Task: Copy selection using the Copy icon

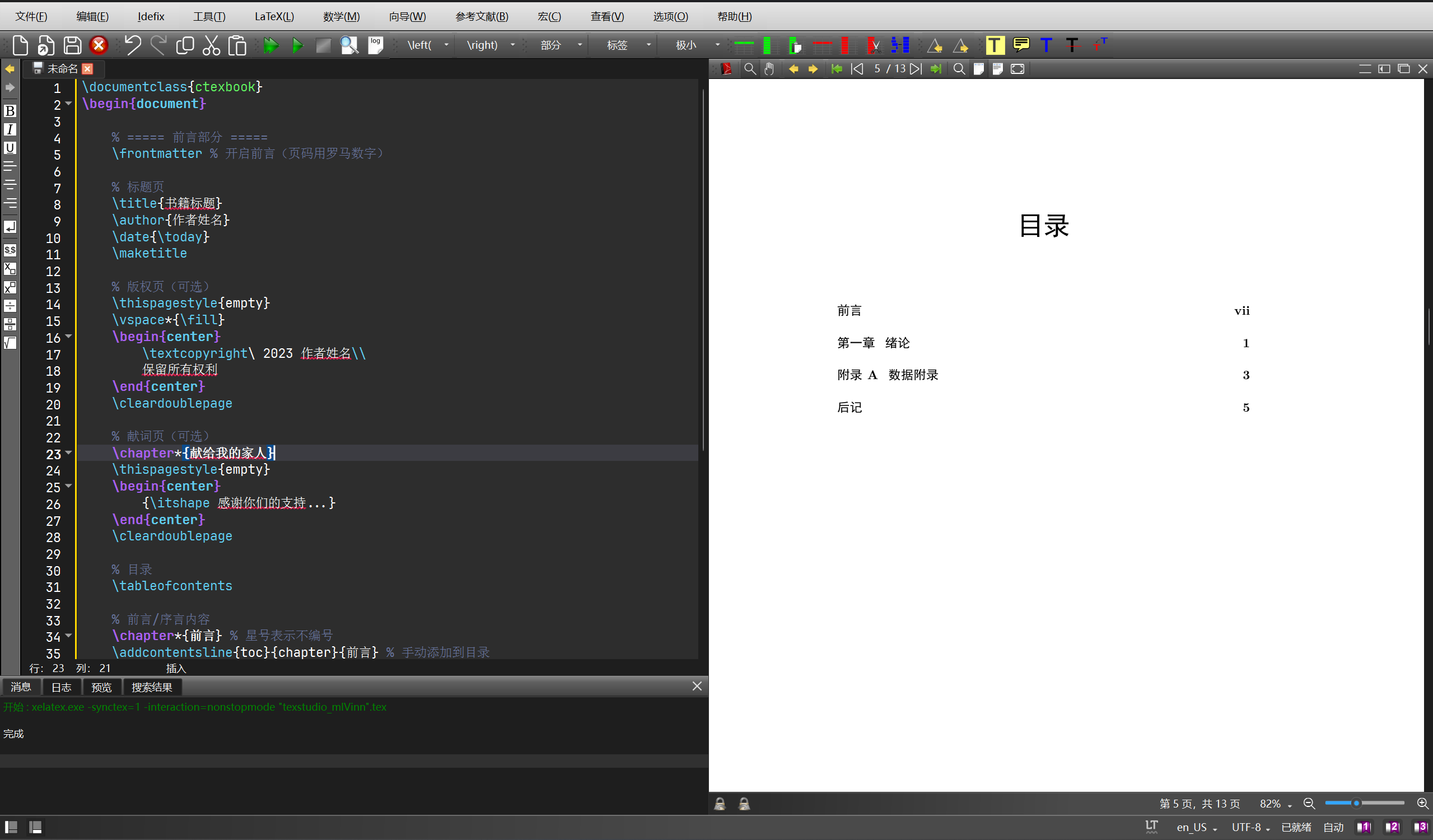Action: click(x=185, y=45)
